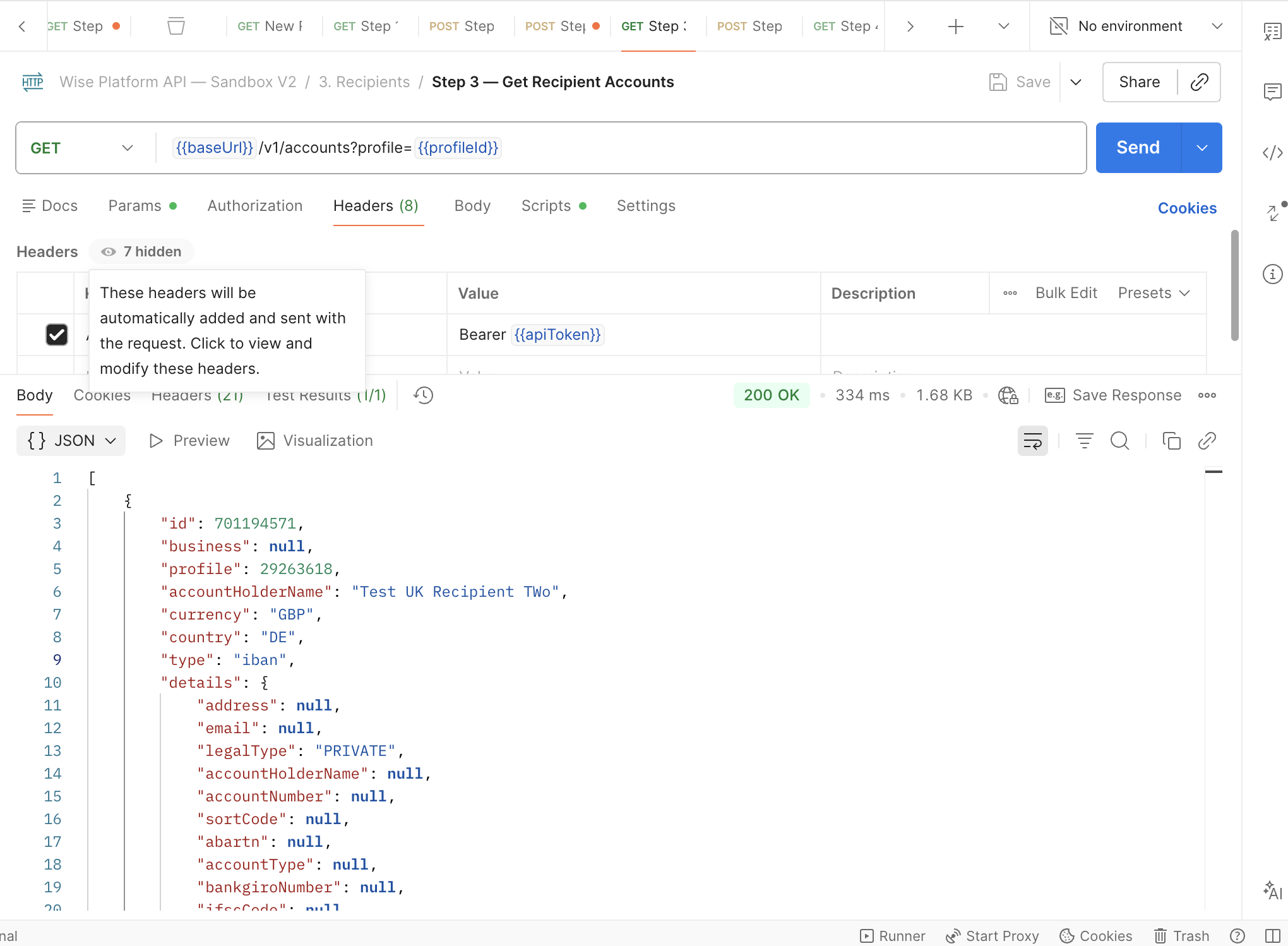
Task: Open a new tab with the plus icon
Action: click(x=956, y=26)
